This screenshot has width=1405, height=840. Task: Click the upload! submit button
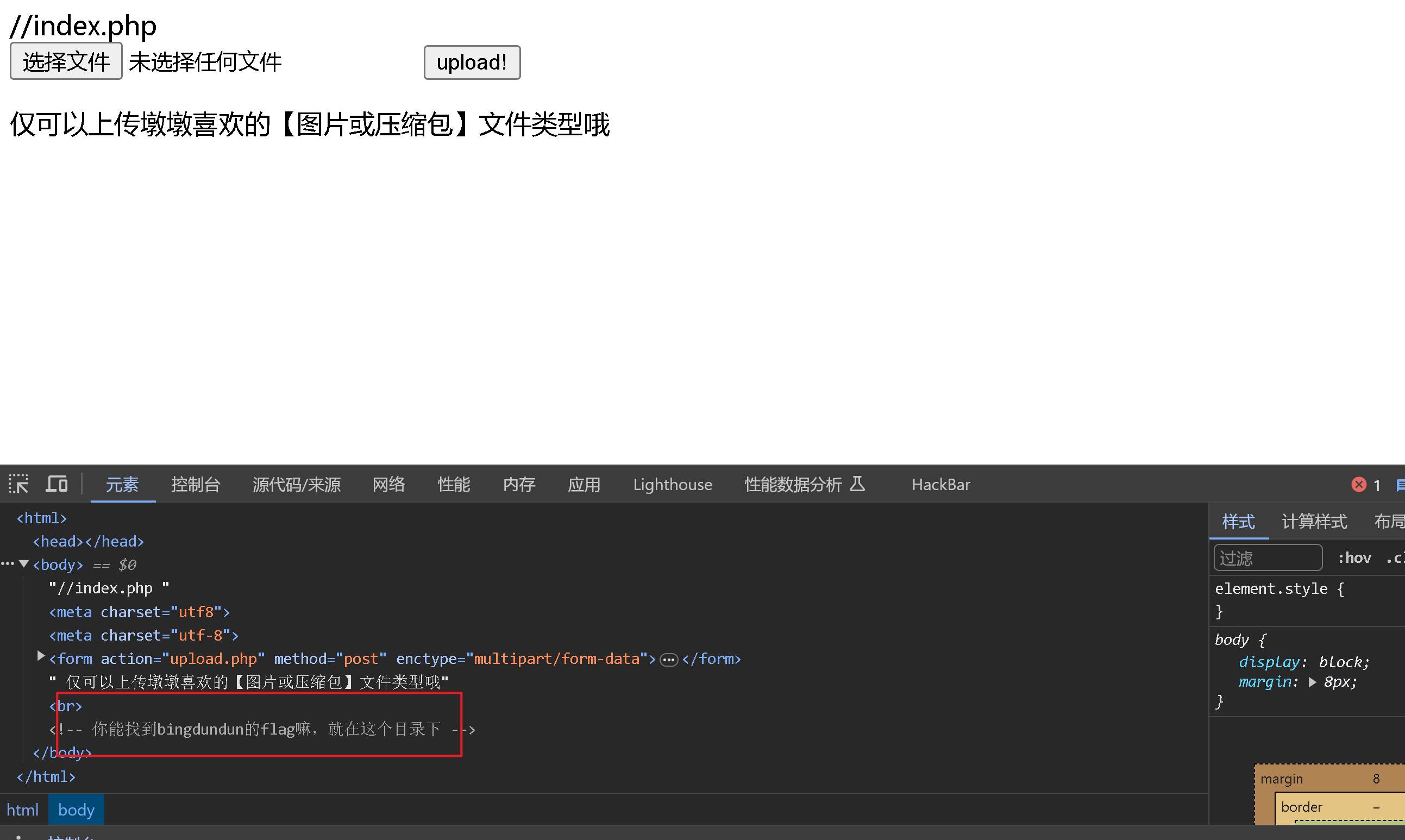[x=472, y=62]
